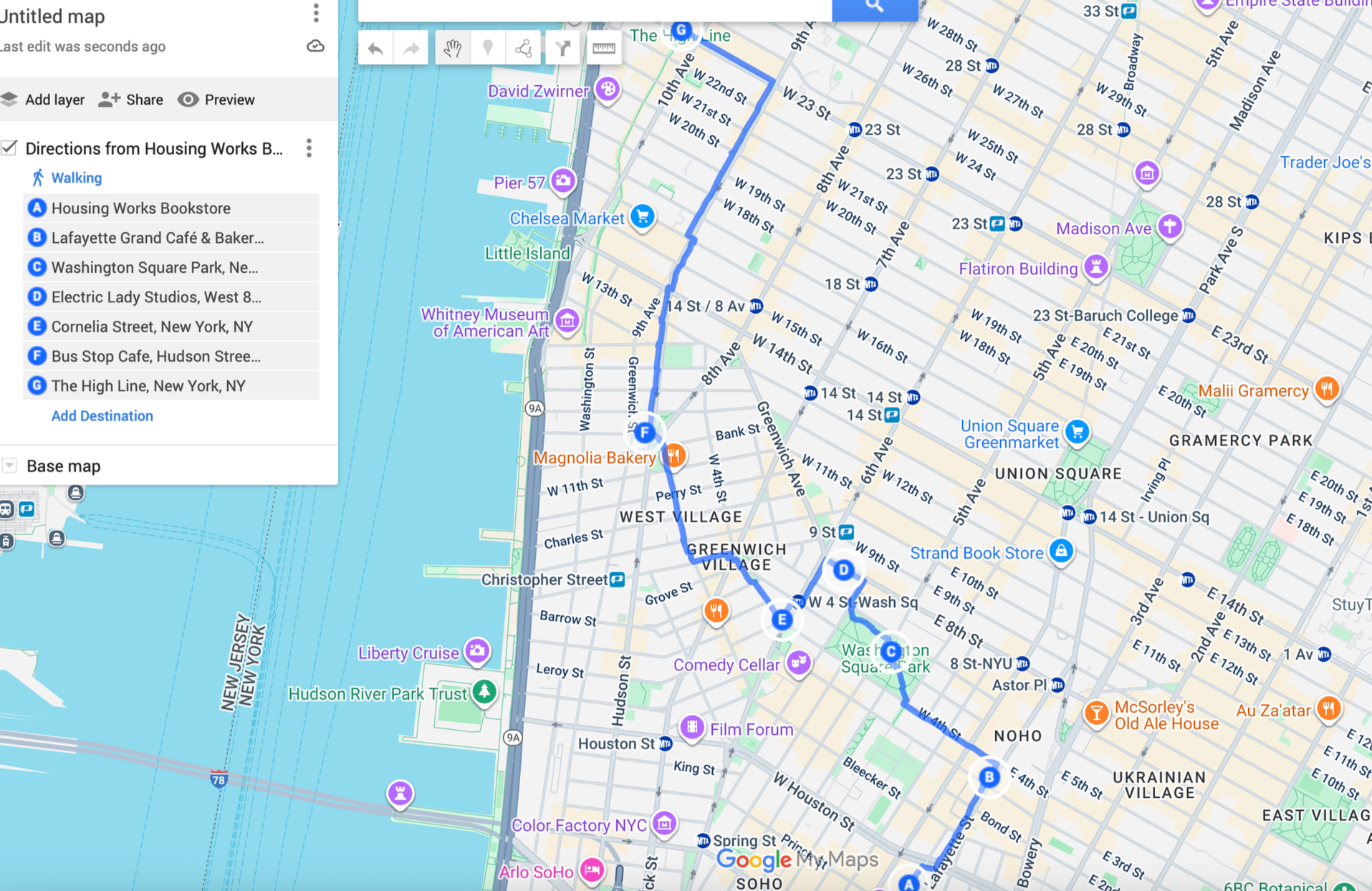
Task: Click the Astor Pl subway station icon
Action: (x=1057, y=685)
